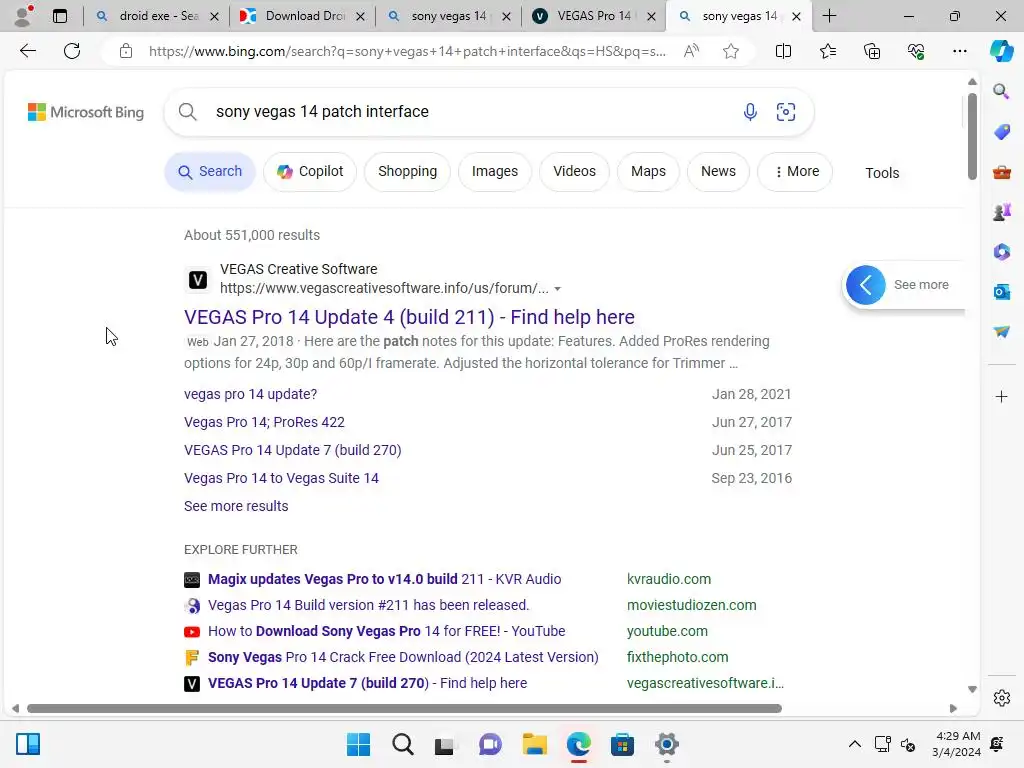This screenshot has width=1024, height=768.
Task: Open tab actions menu icon
Action: [x=59, y=16]
